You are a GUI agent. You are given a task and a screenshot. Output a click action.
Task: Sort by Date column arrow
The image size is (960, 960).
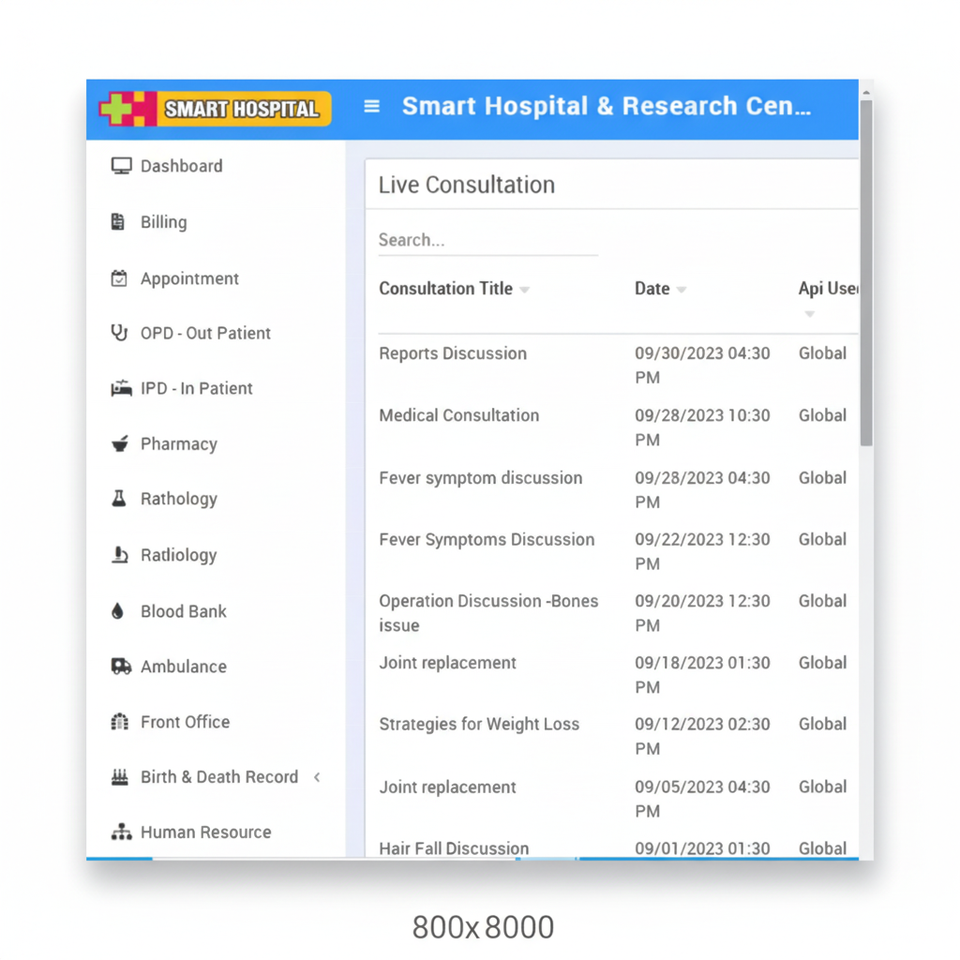tap(681, 290)
